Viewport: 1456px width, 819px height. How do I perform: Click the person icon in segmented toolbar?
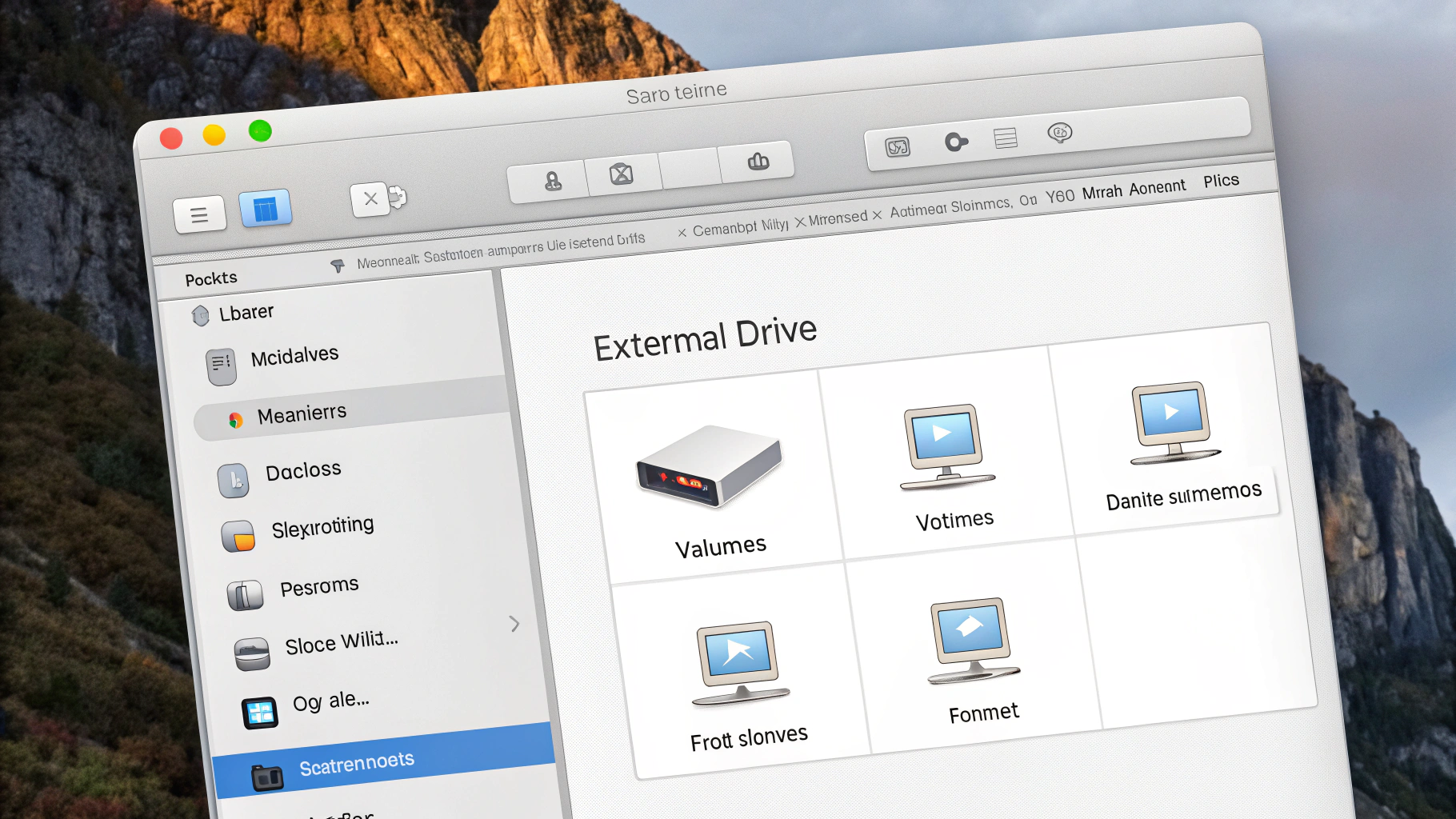(552, 181)
